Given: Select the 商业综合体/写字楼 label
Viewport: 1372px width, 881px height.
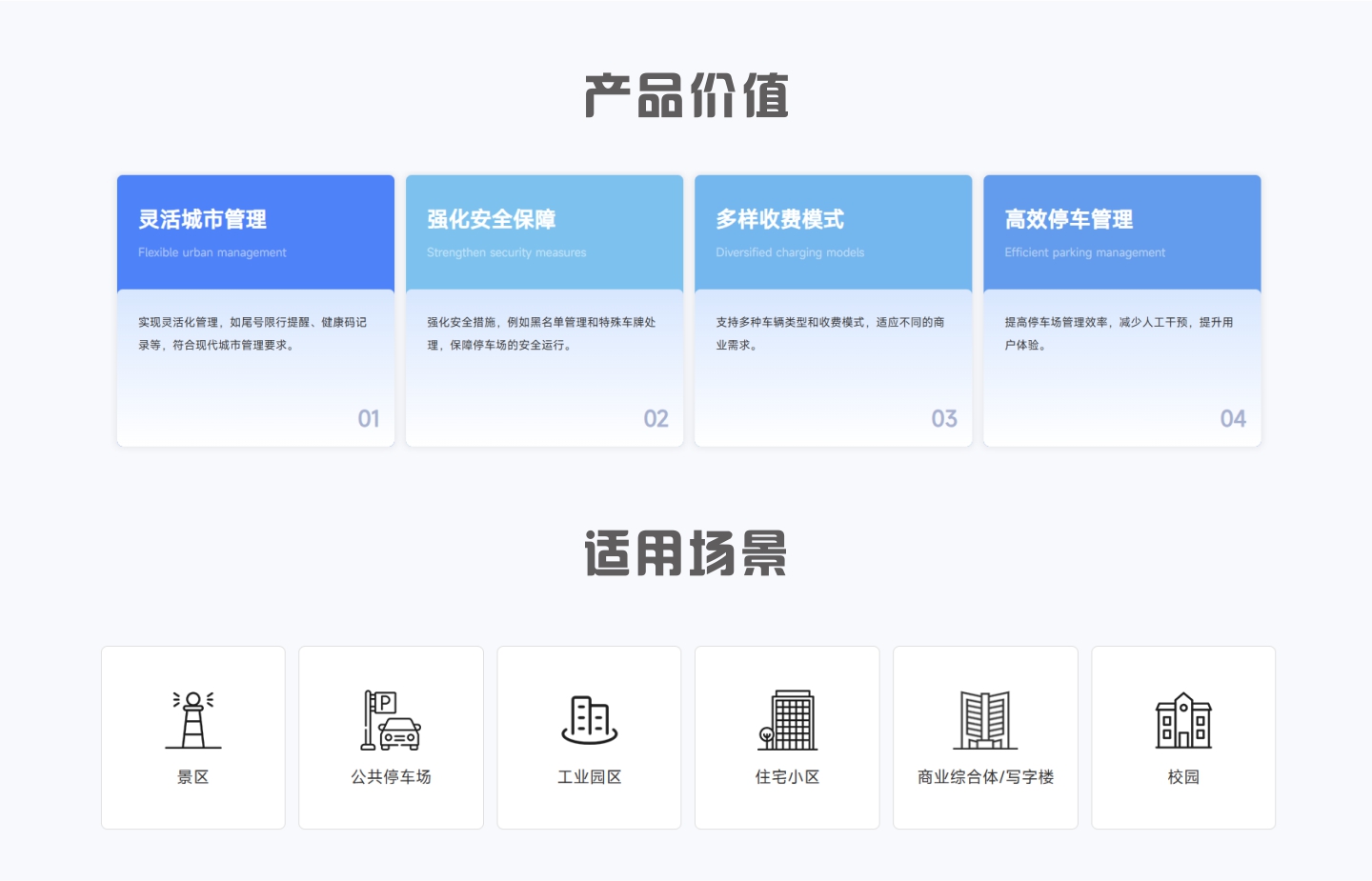Looking at the screenshot, I should coord(985,777).
